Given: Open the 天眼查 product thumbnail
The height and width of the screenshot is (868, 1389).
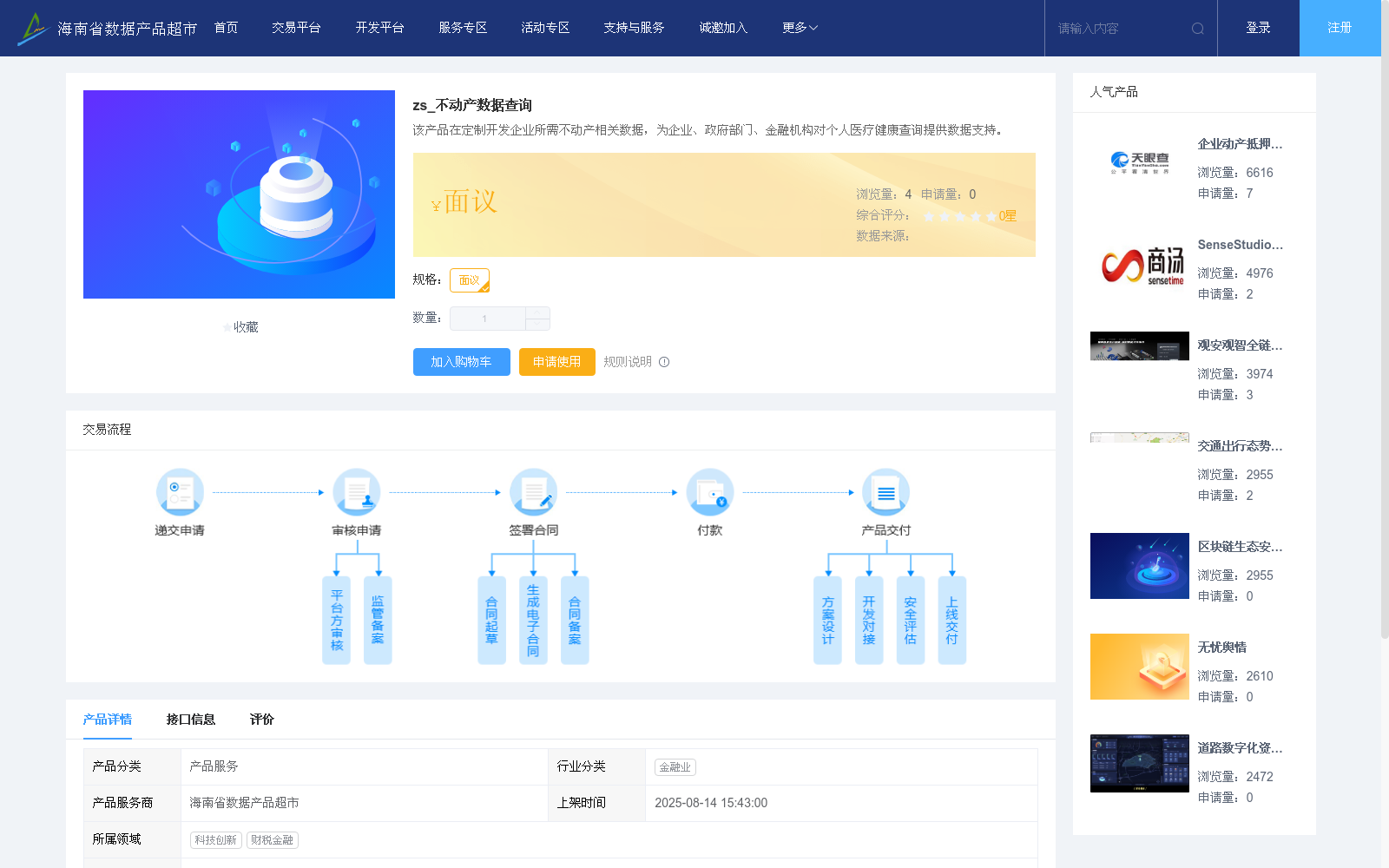Looking at the screenshot, I should coord(1140,163).
